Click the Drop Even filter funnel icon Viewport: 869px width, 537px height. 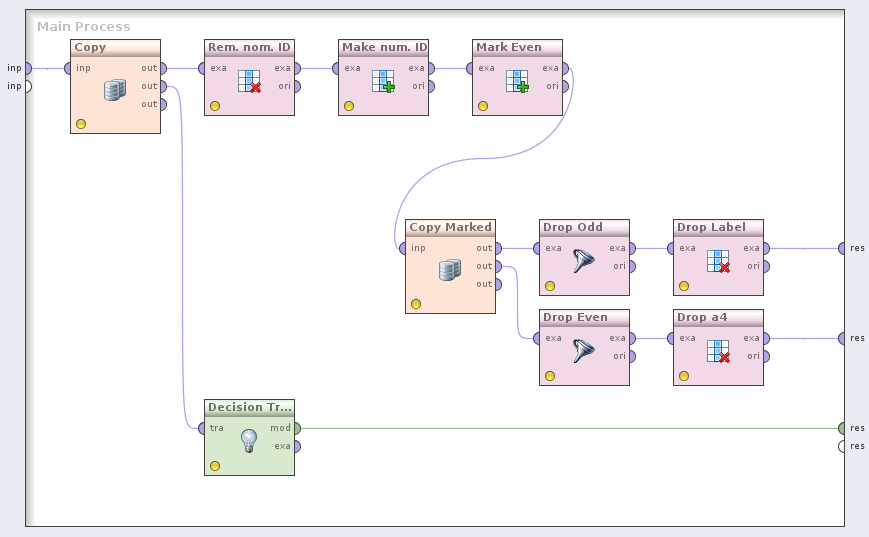584,351
